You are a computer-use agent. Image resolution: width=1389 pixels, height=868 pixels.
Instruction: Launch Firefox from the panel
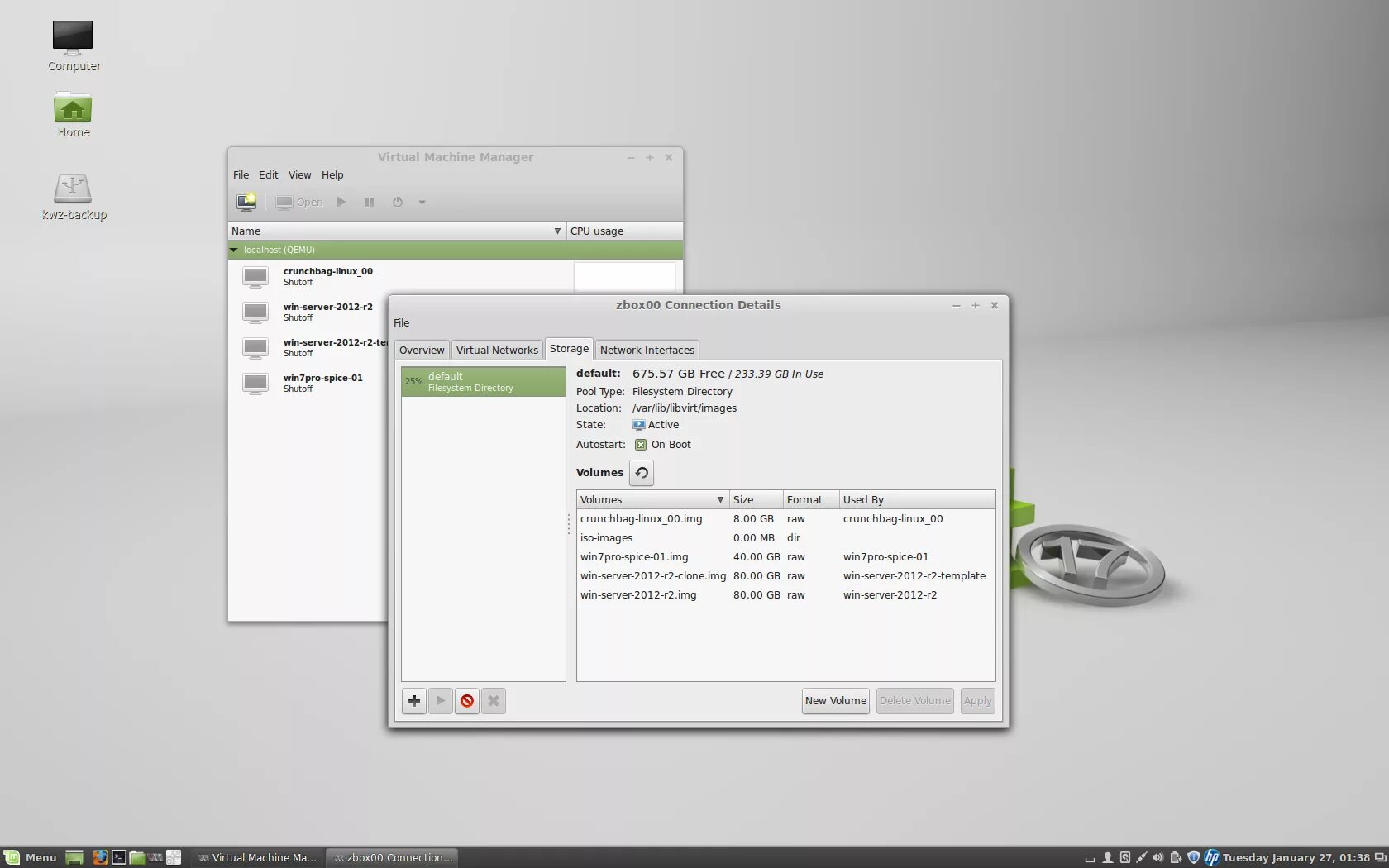point(100,858)
